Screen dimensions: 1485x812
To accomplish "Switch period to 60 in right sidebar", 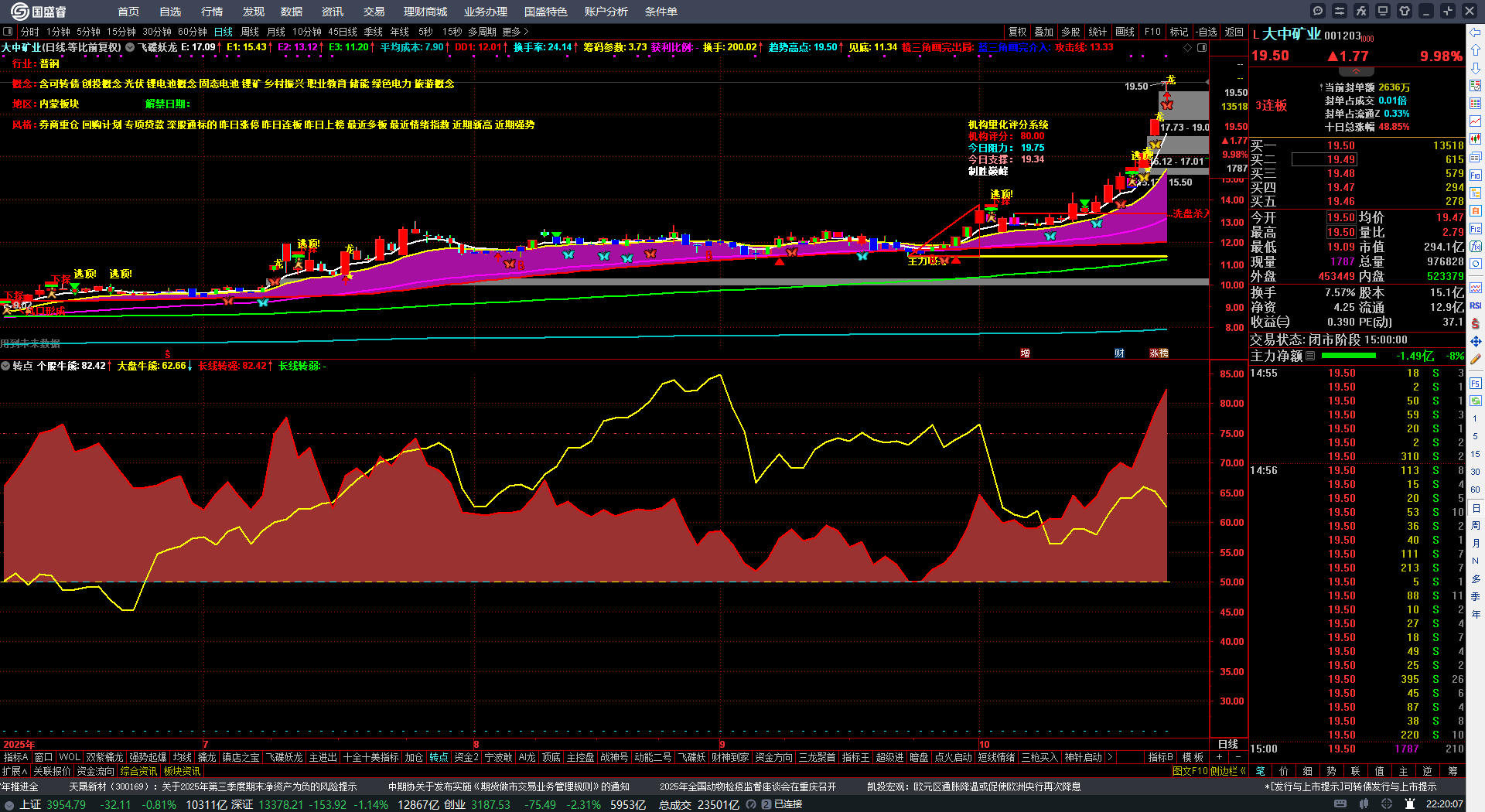I will coord(1476,490).
